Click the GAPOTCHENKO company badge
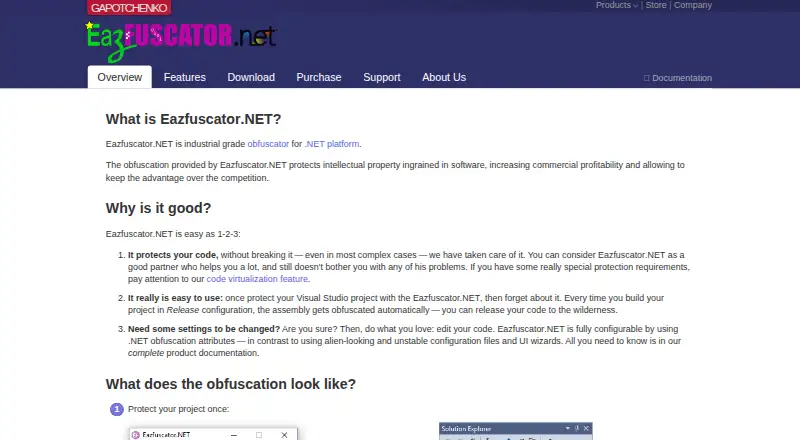This screenshot has height=440, width=800. (x=129, y=8)
